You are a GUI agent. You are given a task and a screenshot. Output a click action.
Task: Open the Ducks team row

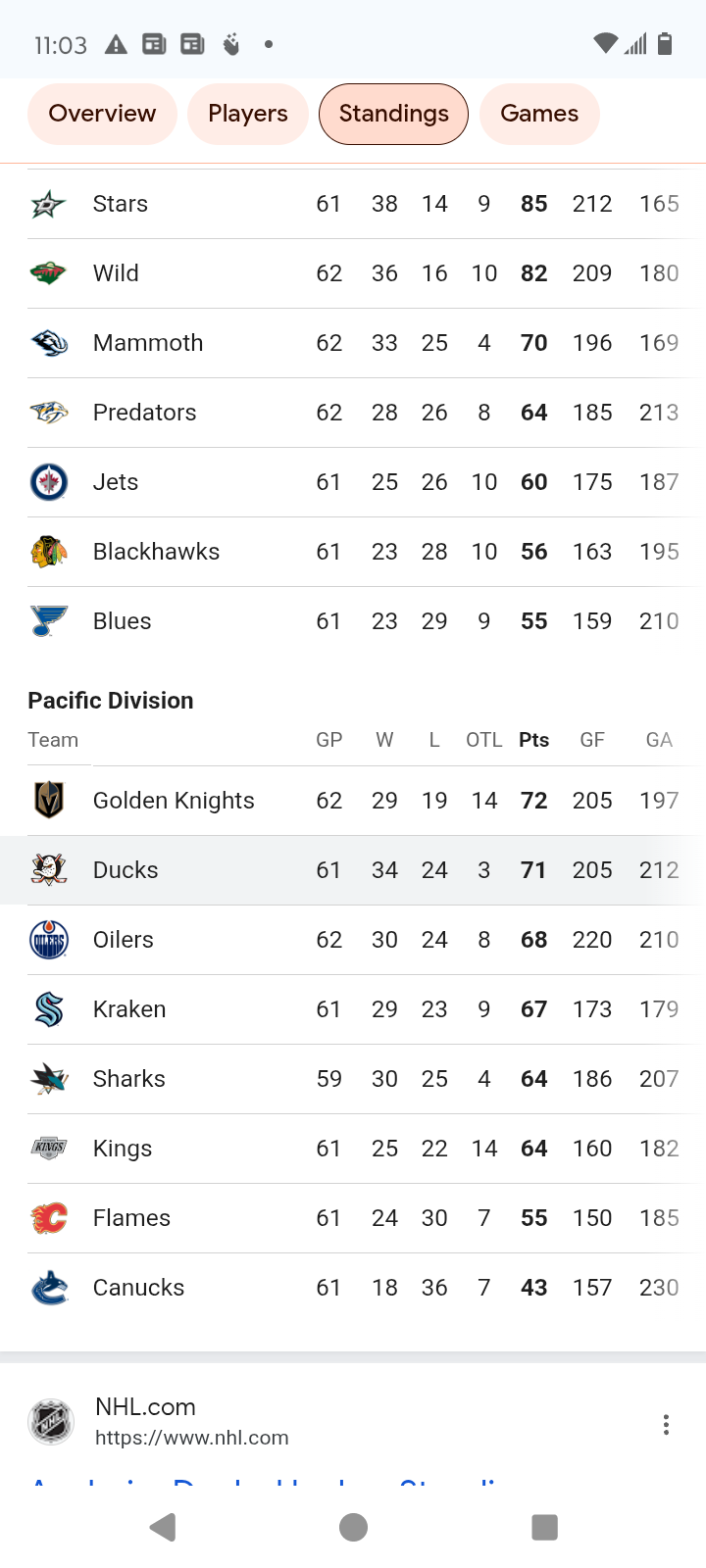pyautogui.click(x=353, y=870)
